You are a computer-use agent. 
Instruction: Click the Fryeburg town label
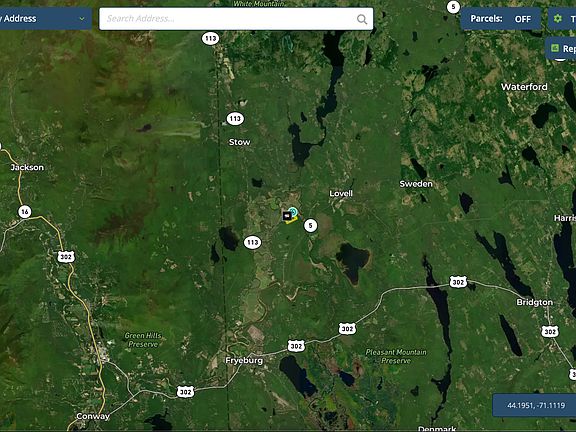coord(244,360)
